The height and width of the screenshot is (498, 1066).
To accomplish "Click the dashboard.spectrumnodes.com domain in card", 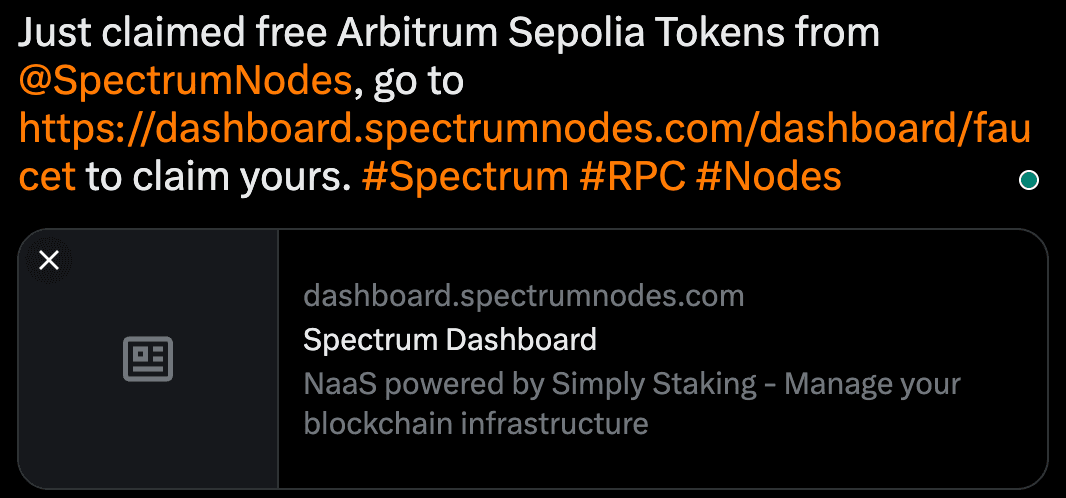I will 523,296.
